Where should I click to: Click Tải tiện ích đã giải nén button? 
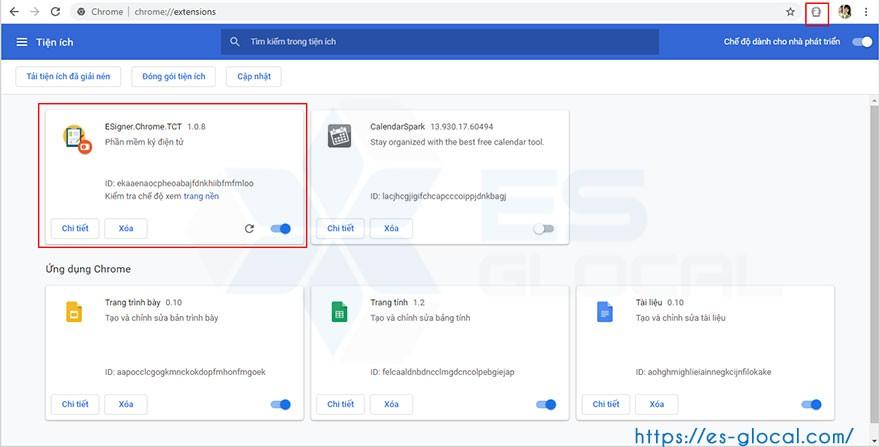[68, 76]
